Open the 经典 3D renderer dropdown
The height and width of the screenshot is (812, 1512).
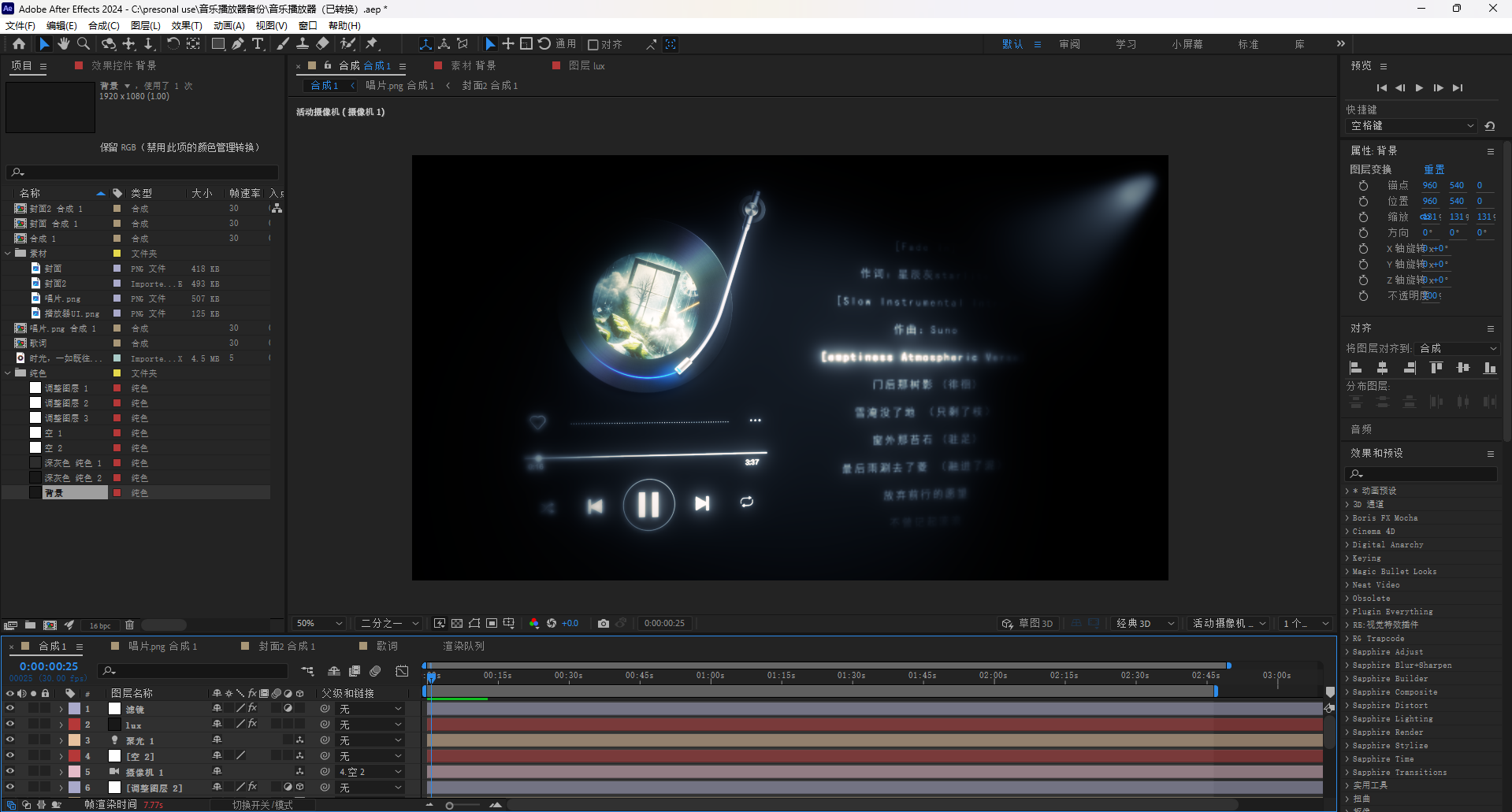(1145, 624)
